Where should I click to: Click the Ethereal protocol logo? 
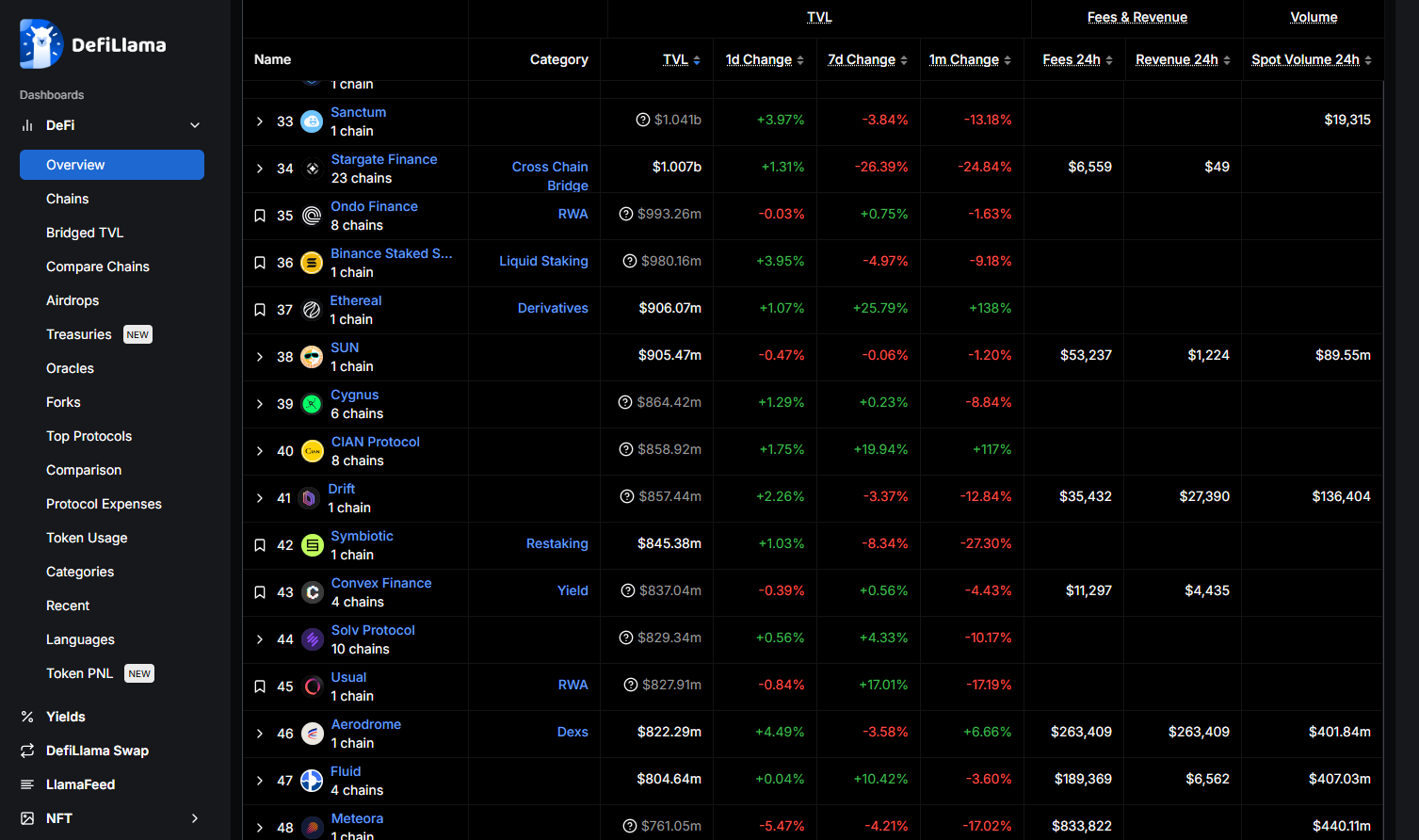(x=312, y=310)
